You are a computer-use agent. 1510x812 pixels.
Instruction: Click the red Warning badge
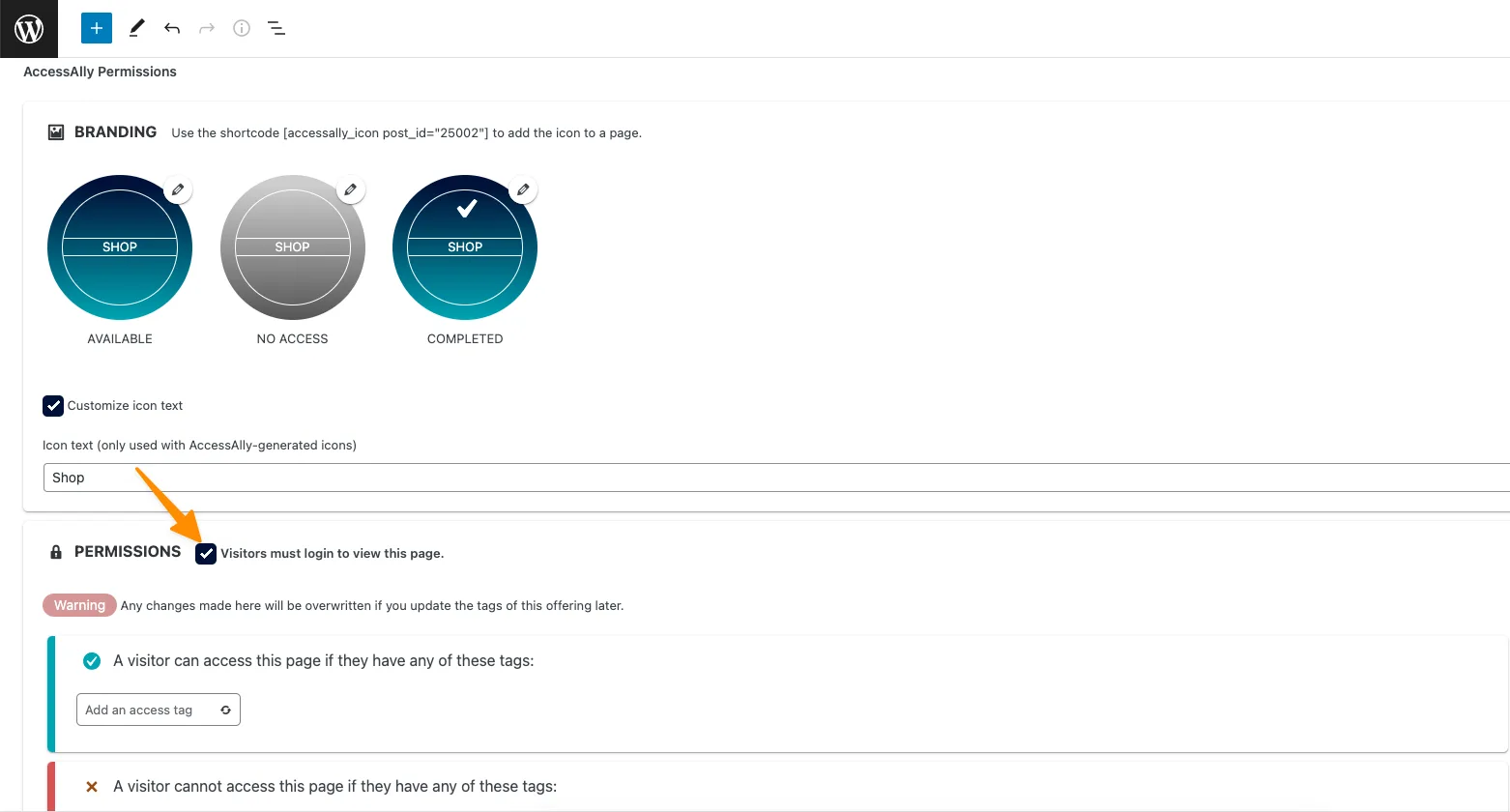[79, 605]
